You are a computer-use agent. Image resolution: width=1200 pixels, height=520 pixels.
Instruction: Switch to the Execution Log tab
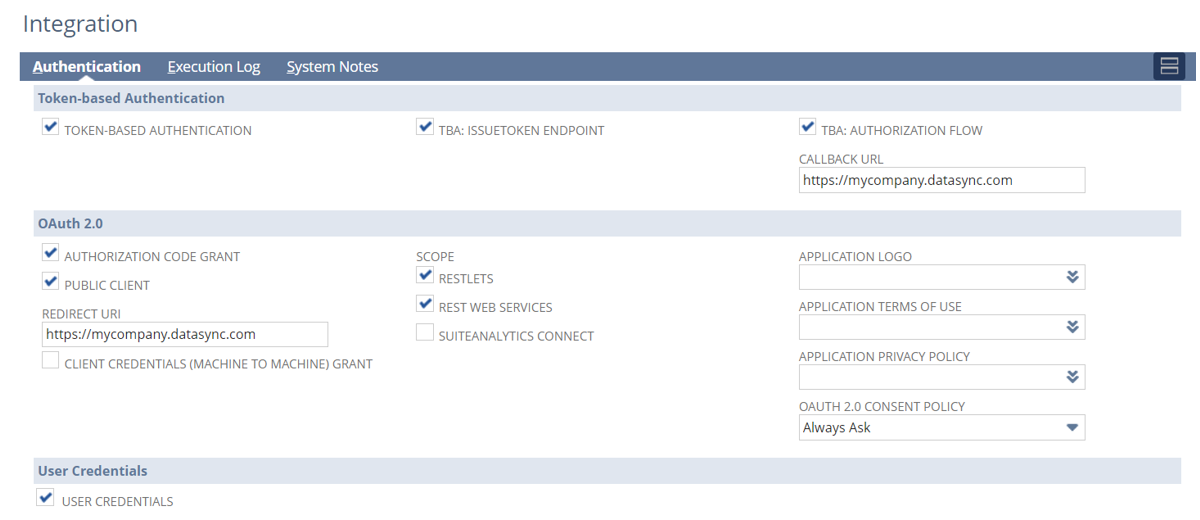[x=213, y=67]
